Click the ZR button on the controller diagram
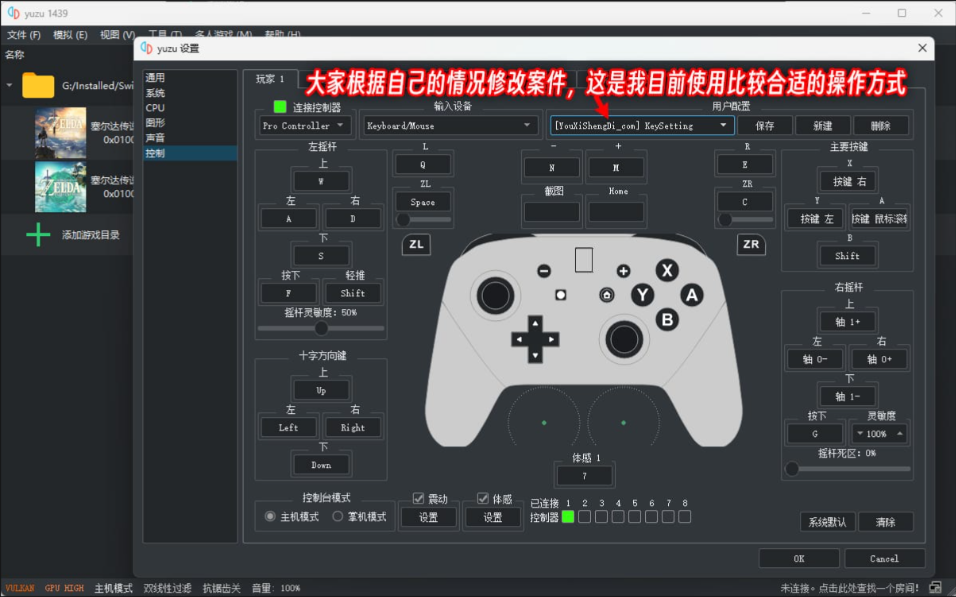Image resolution: width=956 pixels, height=597 pixels. pos(750,244)
